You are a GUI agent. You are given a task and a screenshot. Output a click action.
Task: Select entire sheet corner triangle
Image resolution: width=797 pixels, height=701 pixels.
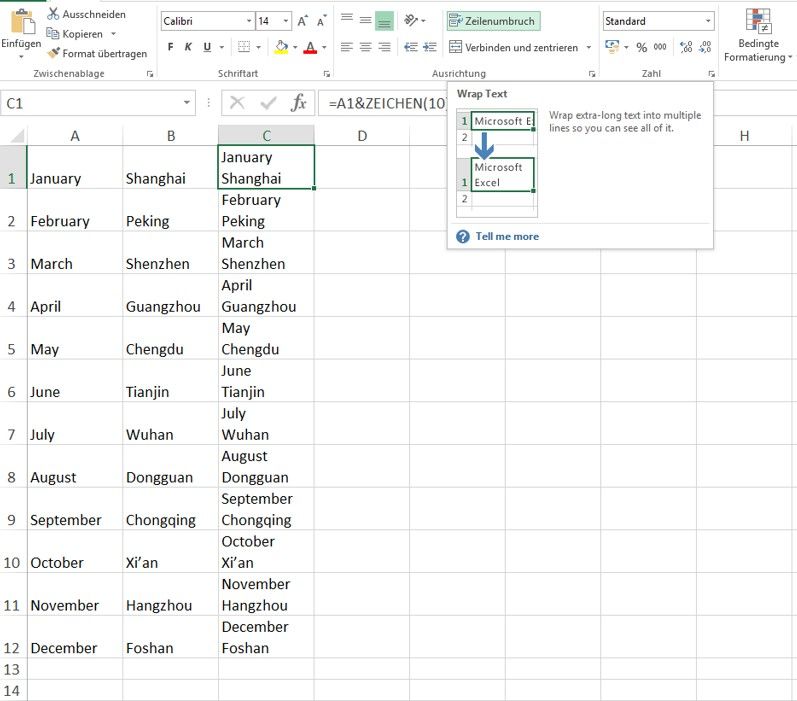(17, 136)
